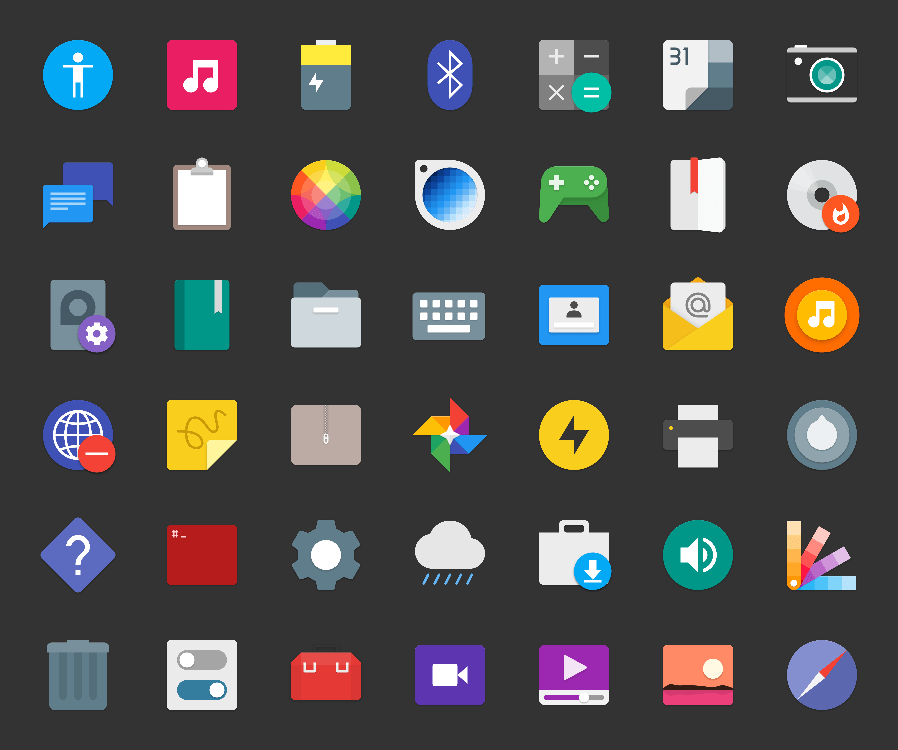Open the calendar icon showing 31
This screenshot has width=898, height=750.
(x=698, y=75)
